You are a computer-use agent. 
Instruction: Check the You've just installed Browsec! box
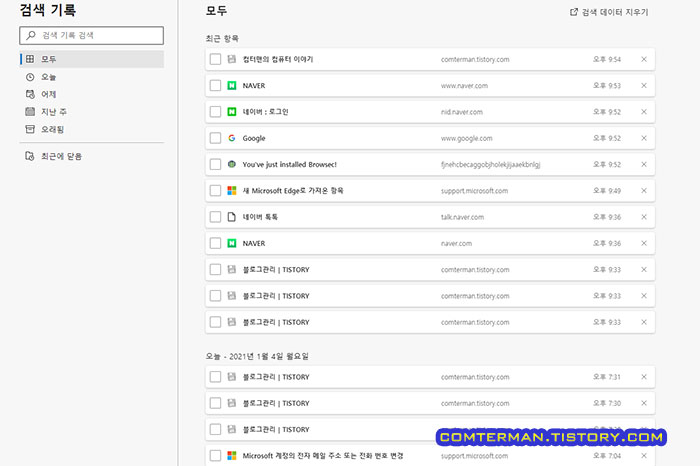pos(215,164)
